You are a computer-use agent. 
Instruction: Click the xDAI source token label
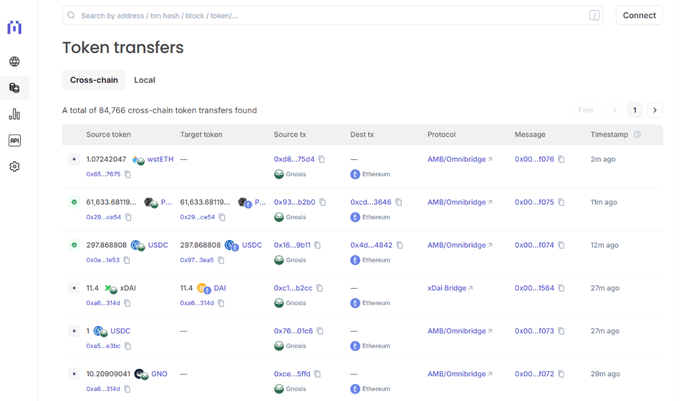(128, 288)
